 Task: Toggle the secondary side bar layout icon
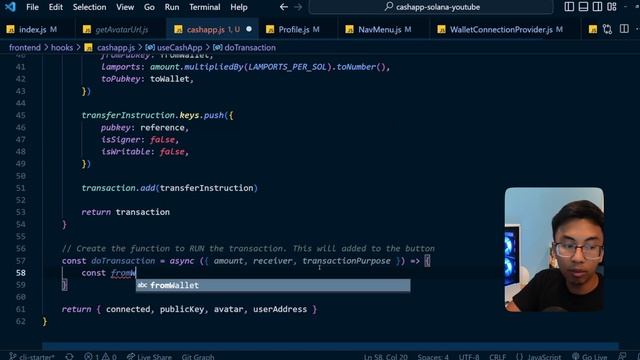597,7
